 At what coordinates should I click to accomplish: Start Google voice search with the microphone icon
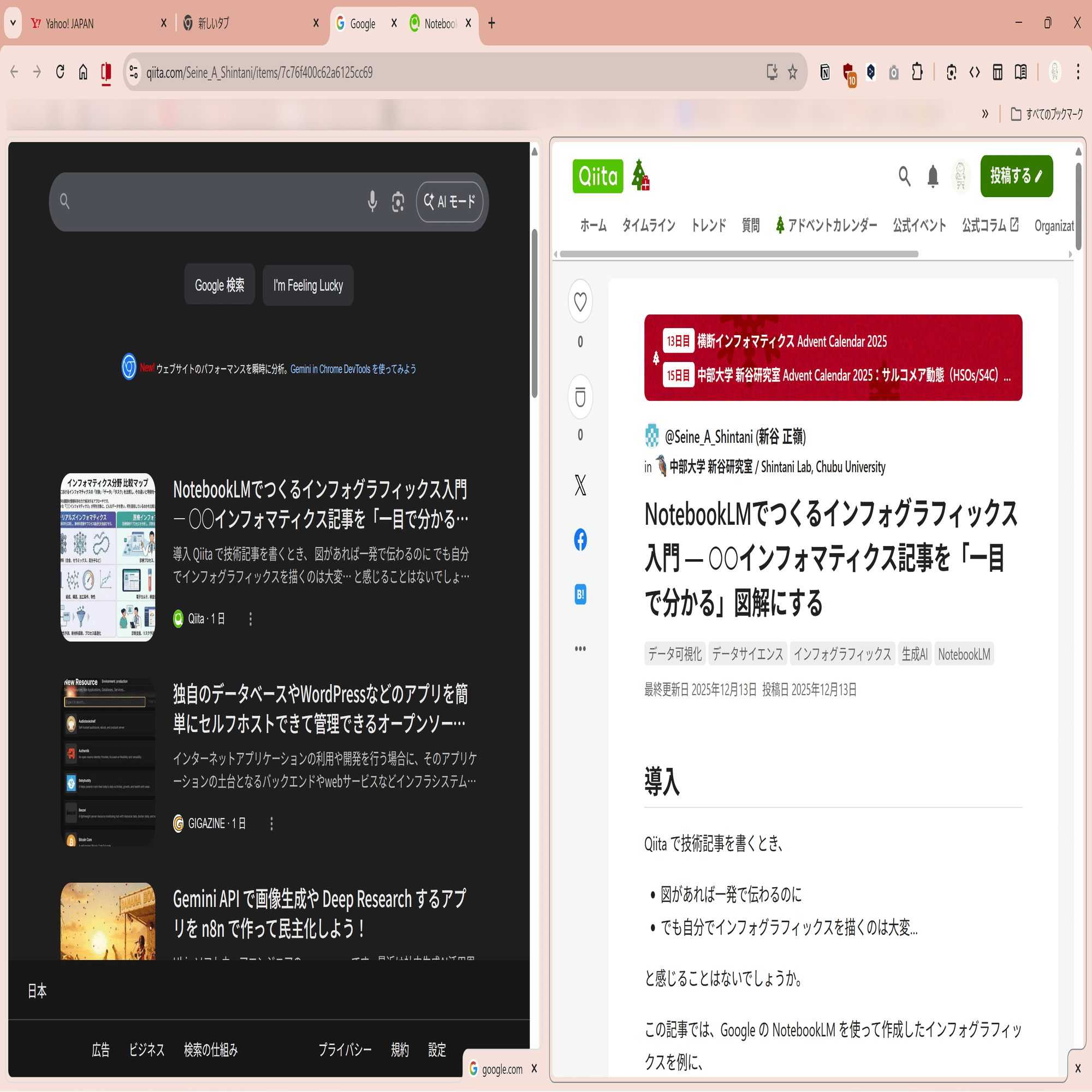coord(372,202)
